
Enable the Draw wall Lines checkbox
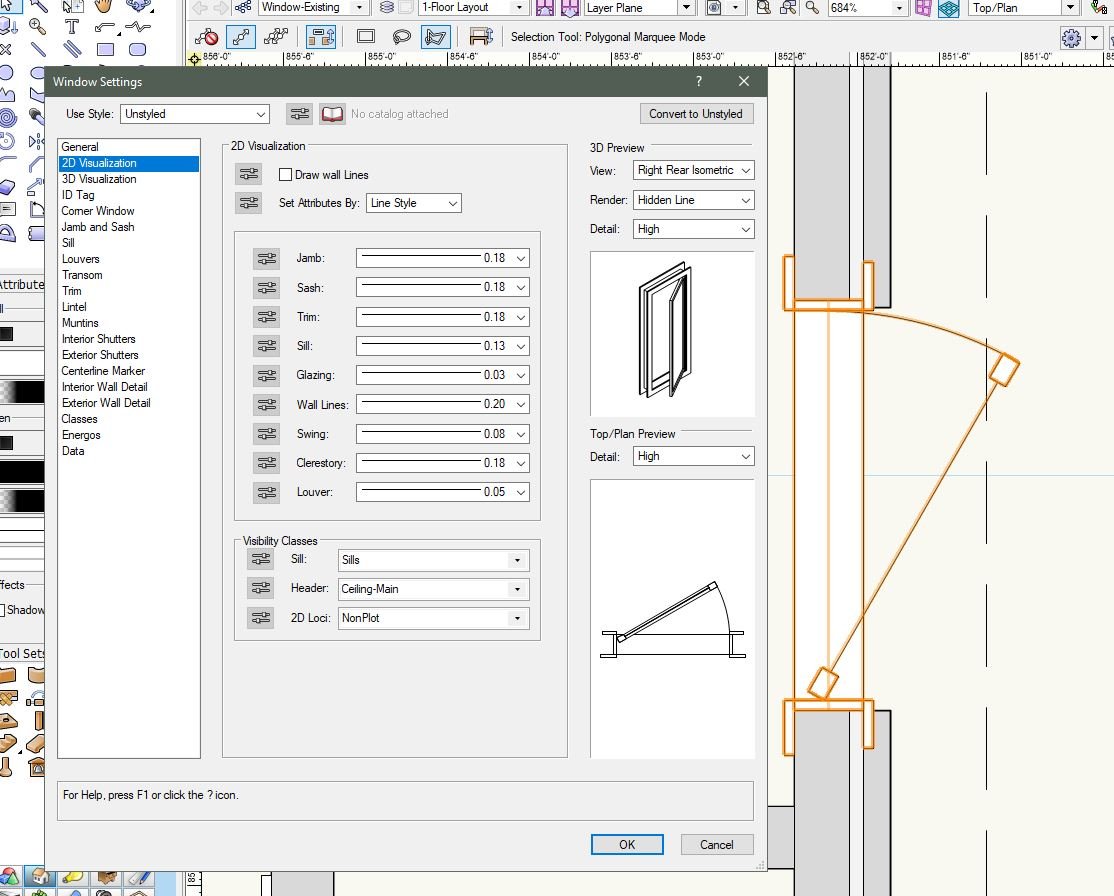click(x=286, y=175)
